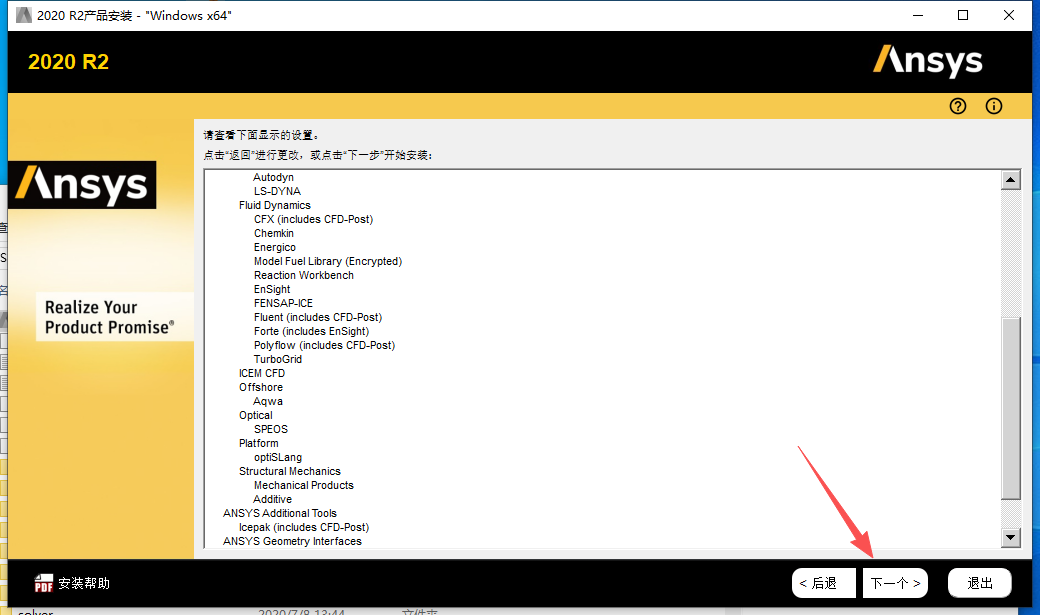Click the 2020 R2 version label
Image resolution: width=1040 pixels, height=615 pixels.
[67, 61]
